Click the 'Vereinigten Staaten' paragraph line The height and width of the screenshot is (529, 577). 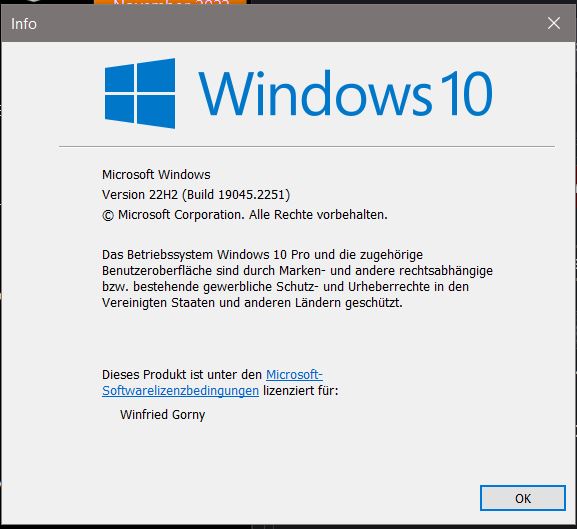tap(252, 303)
